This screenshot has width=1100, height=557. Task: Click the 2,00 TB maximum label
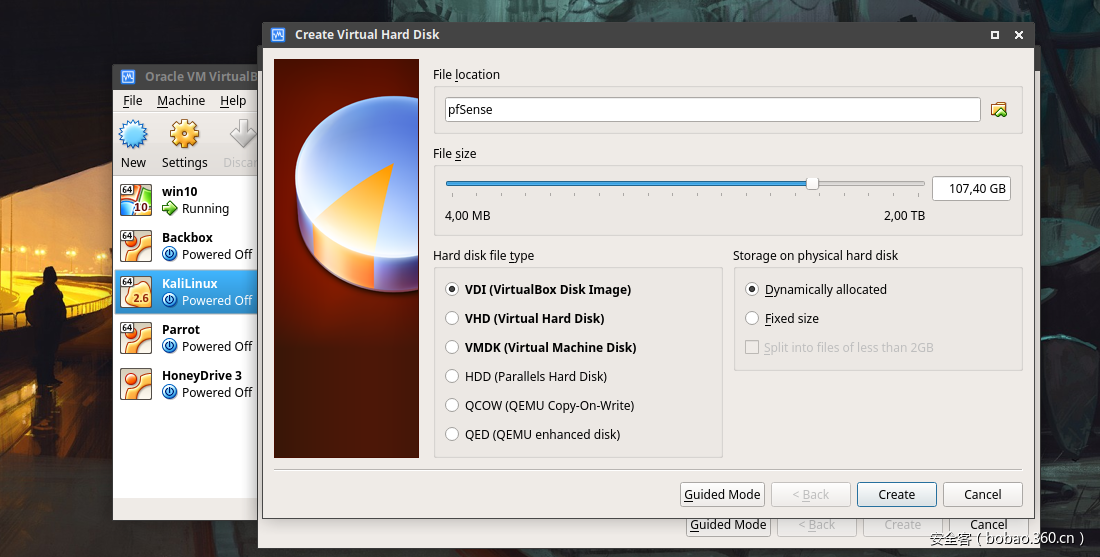[x=904, y=216]
